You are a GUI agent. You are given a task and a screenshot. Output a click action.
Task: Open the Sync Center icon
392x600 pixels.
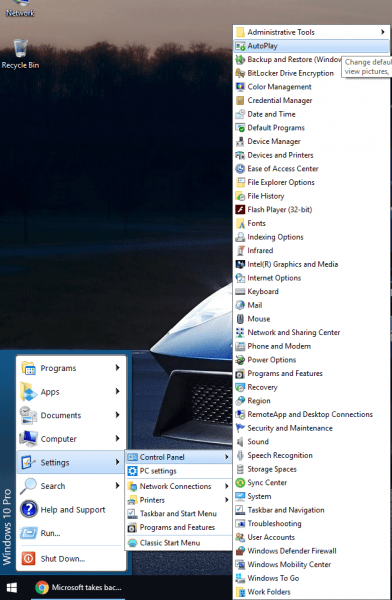[x=240, y=483]
